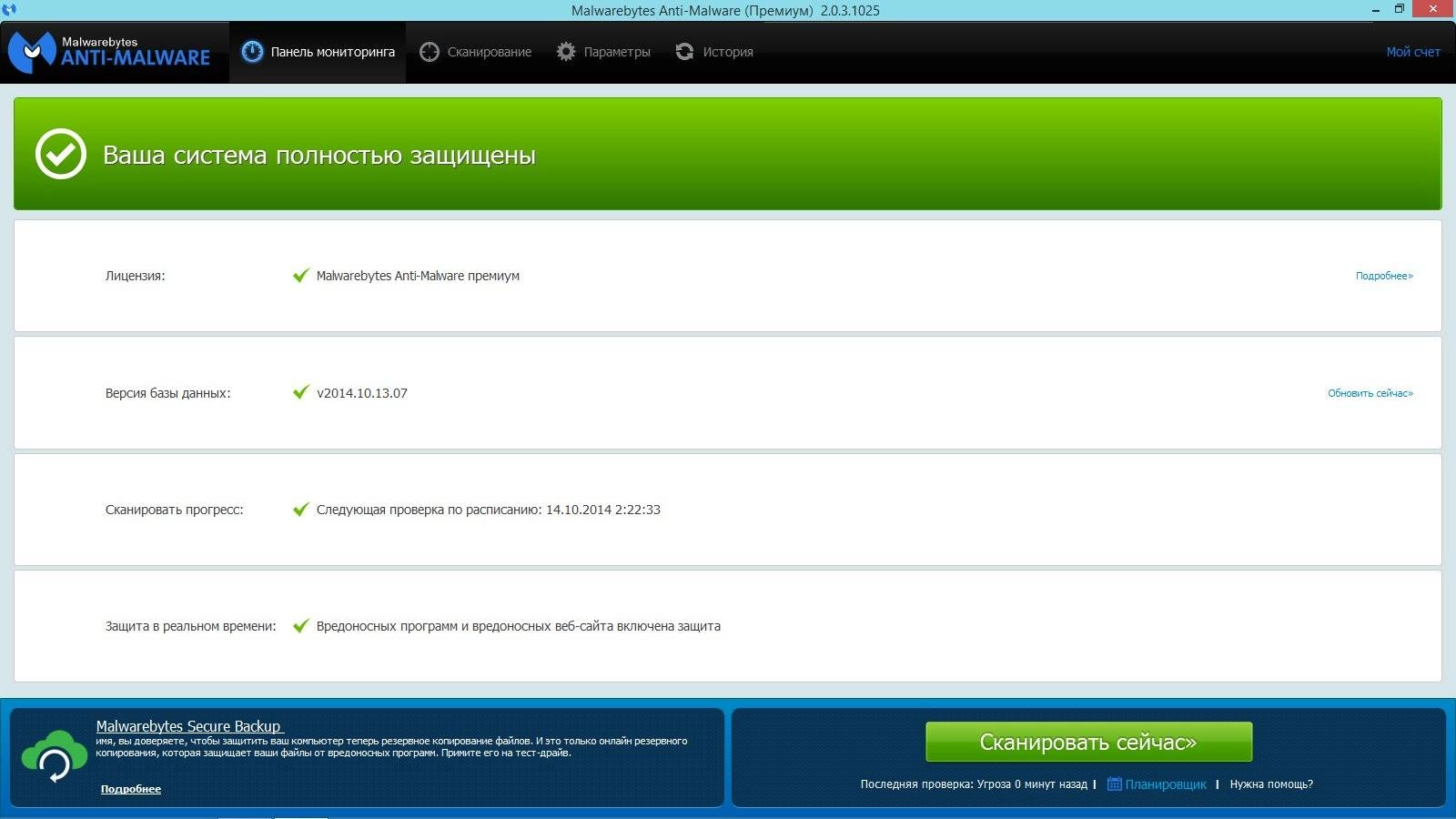
Task: Click the Нужна помощь? link
Action: 1271,784
